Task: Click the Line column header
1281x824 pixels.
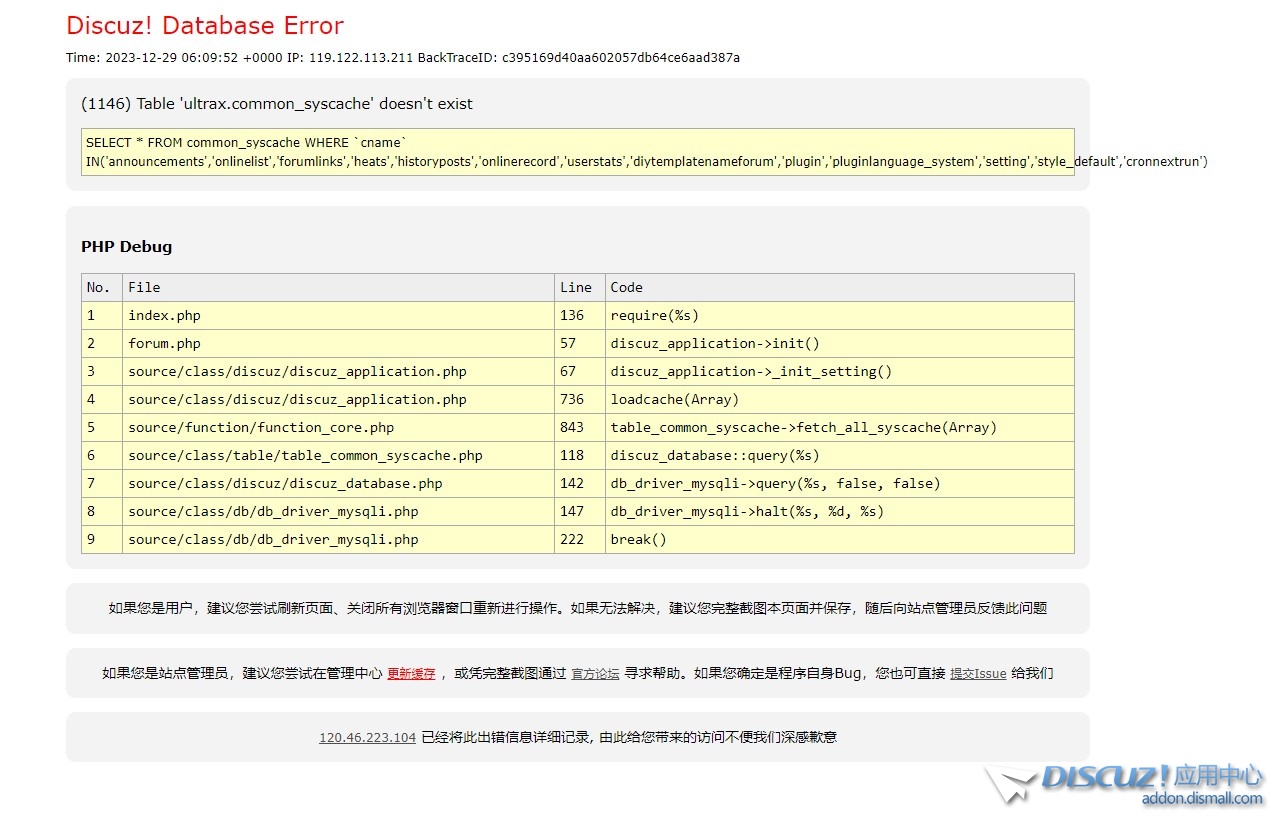Action: (576, 288)
